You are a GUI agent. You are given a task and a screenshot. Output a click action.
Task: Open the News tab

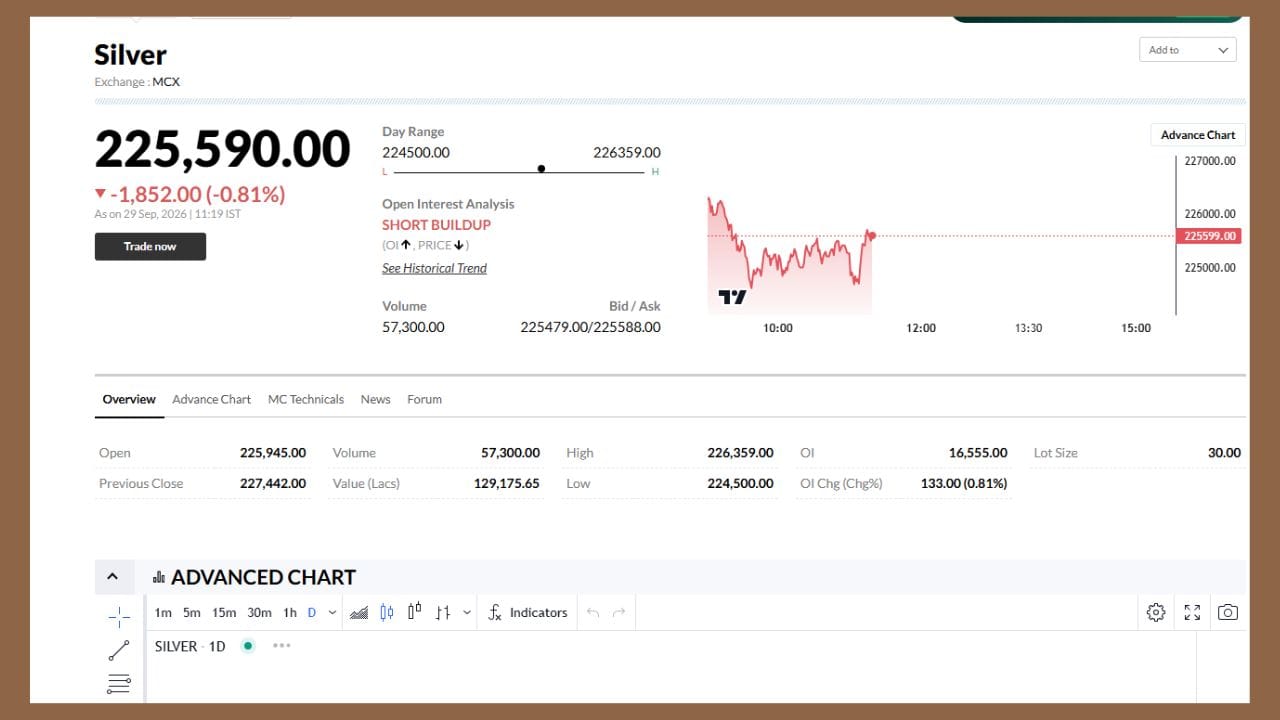coord(376,399)
